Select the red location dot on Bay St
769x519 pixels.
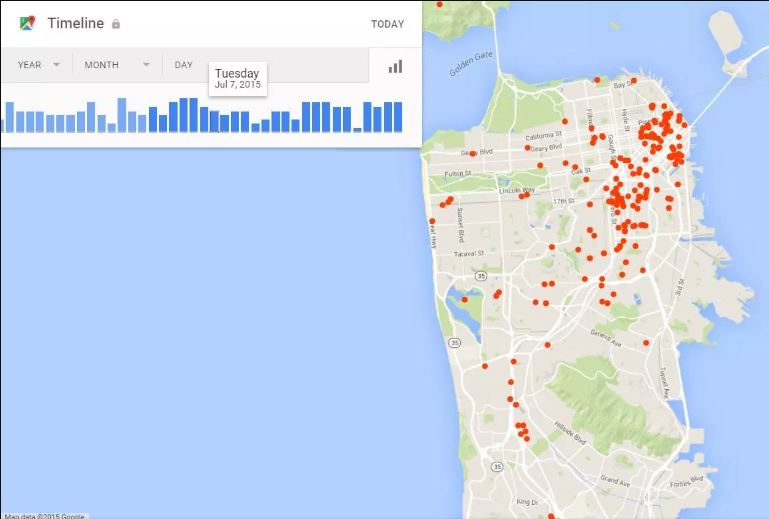click(x=599, y=82)
